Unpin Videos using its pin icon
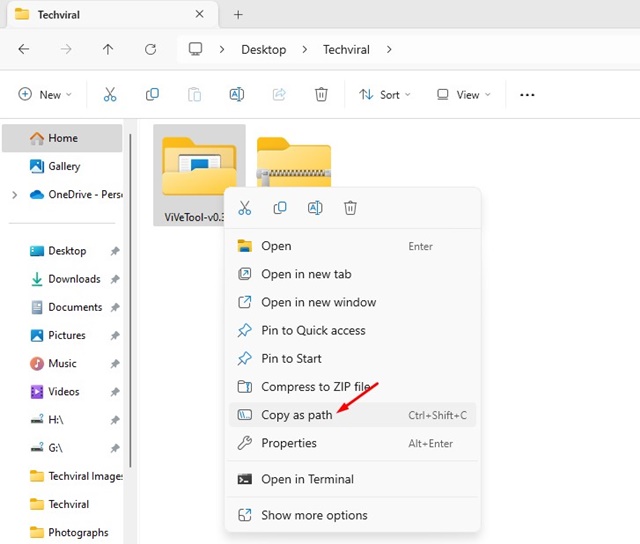The height and width of the screenshot is (544, 640). pyautogui.click(x=115, y=391)
